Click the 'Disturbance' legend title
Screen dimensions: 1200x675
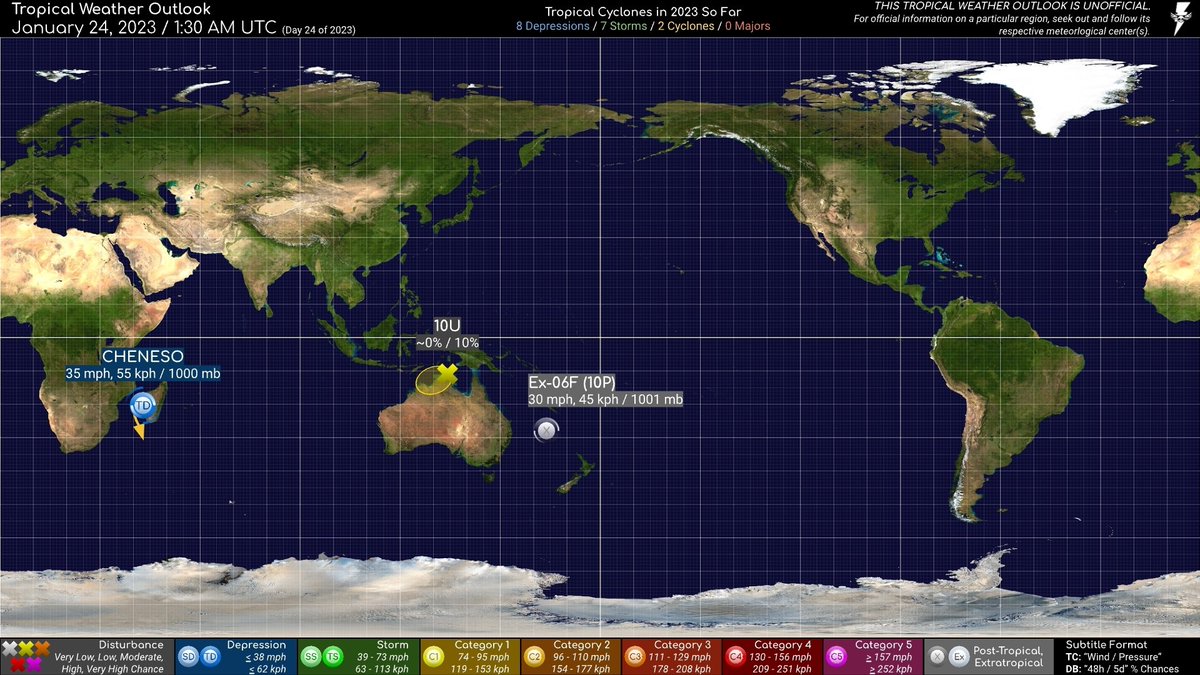pyautogui.click(x=131, y=645)
